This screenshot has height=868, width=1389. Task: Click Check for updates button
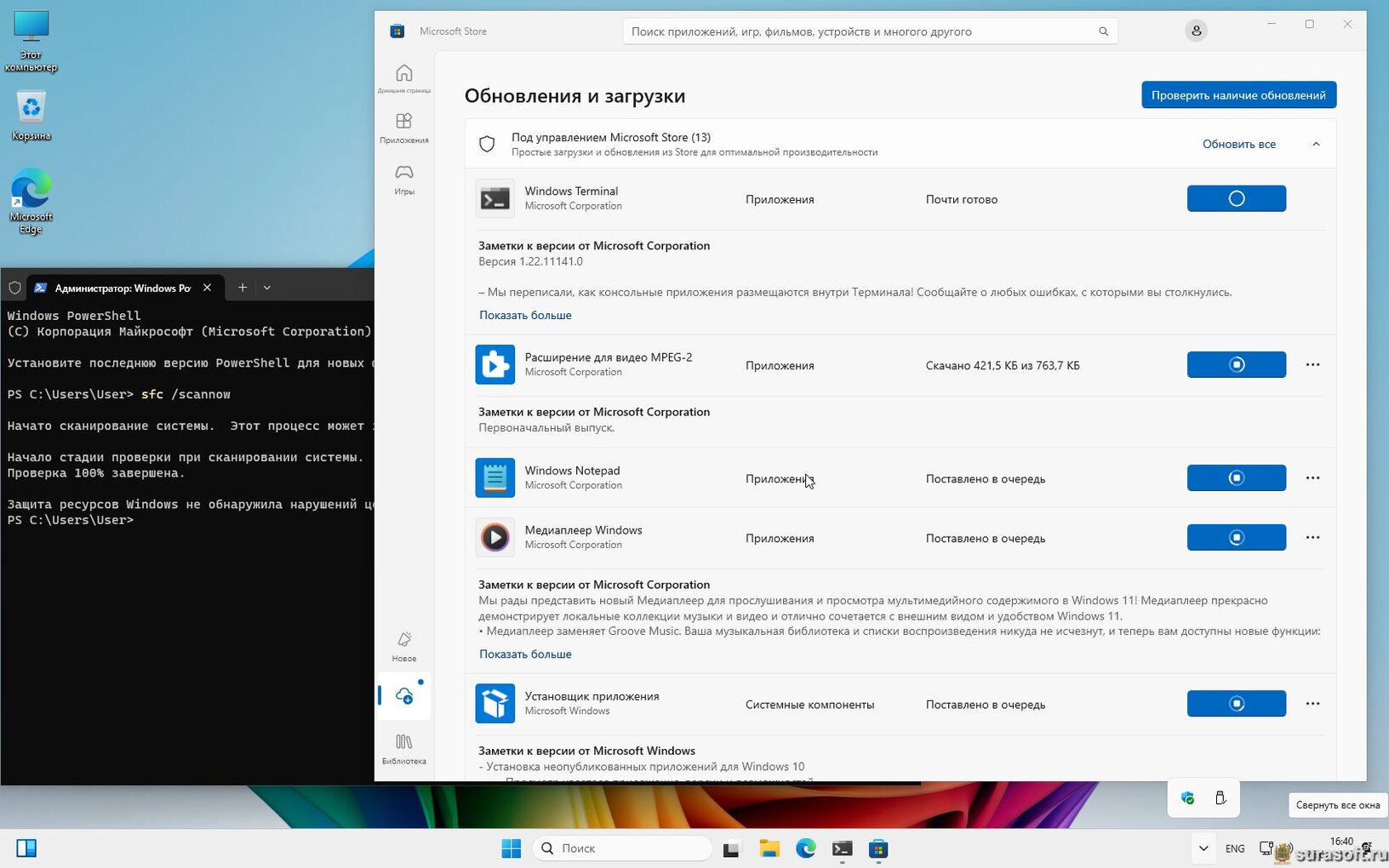click(1238, 94)
